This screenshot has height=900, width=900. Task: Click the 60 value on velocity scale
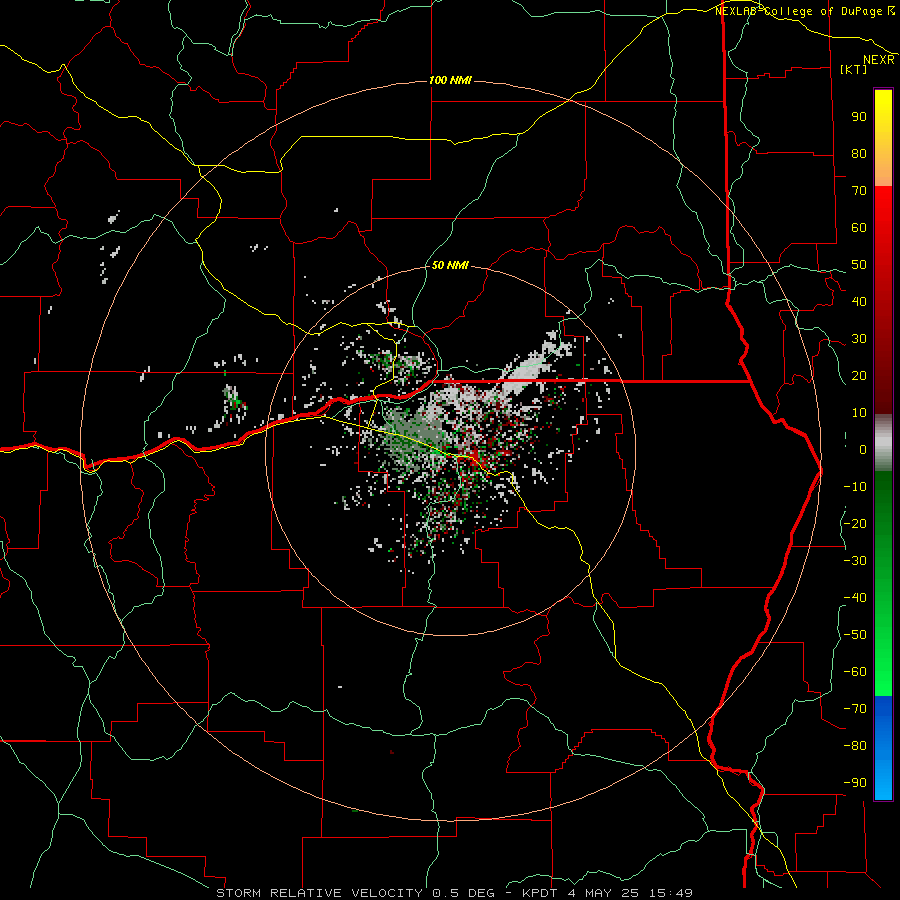859,227
